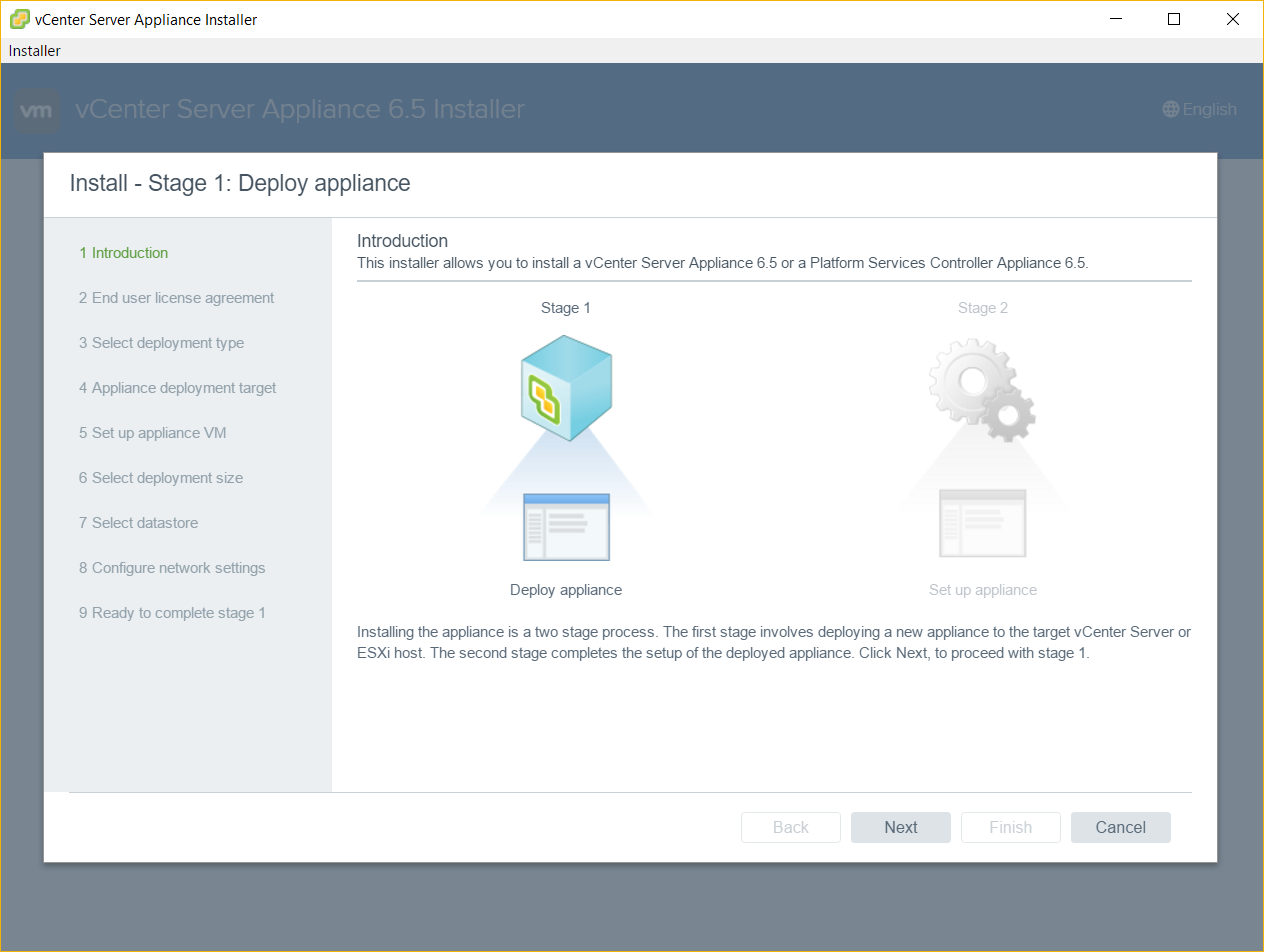Click the 'This installer allows you to install' description line
This screenshot has height=952, width=1264.
[723, 263]
